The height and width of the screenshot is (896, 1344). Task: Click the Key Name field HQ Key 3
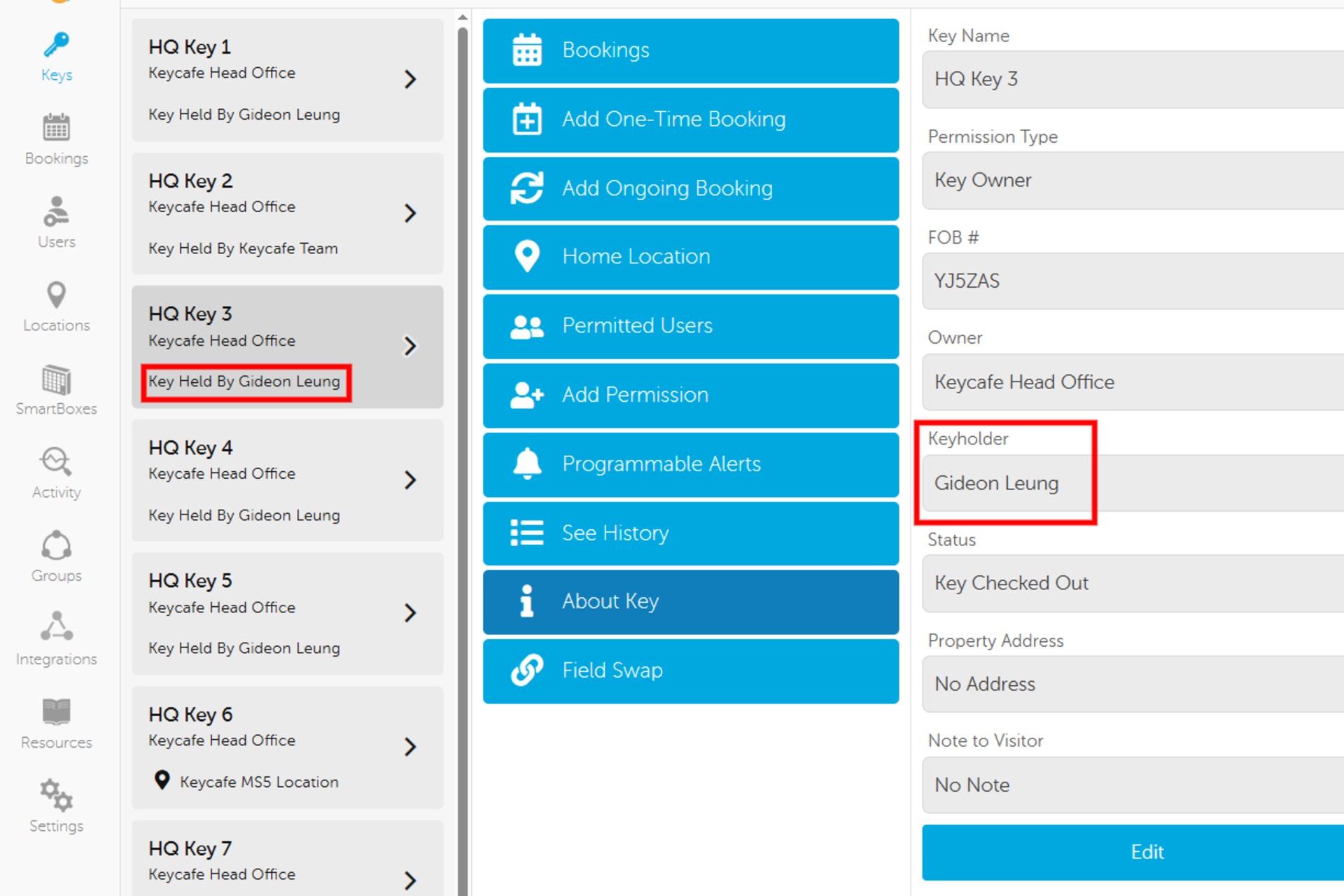tap(1132, 80)
